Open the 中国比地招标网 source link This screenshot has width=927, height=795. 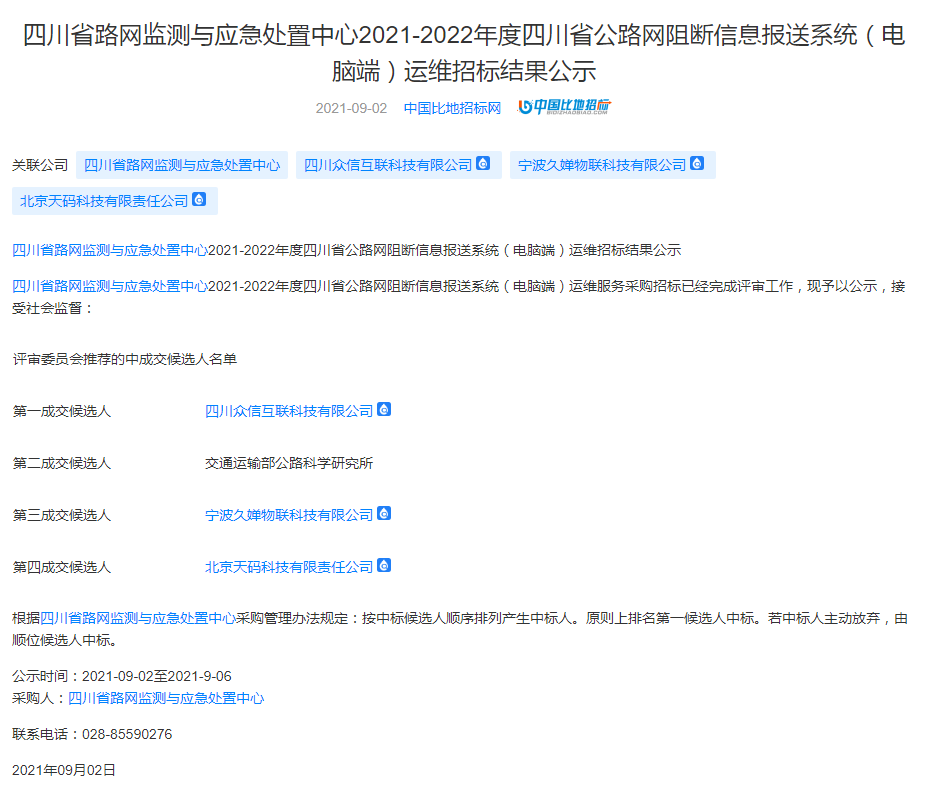[x=452, y=108]
